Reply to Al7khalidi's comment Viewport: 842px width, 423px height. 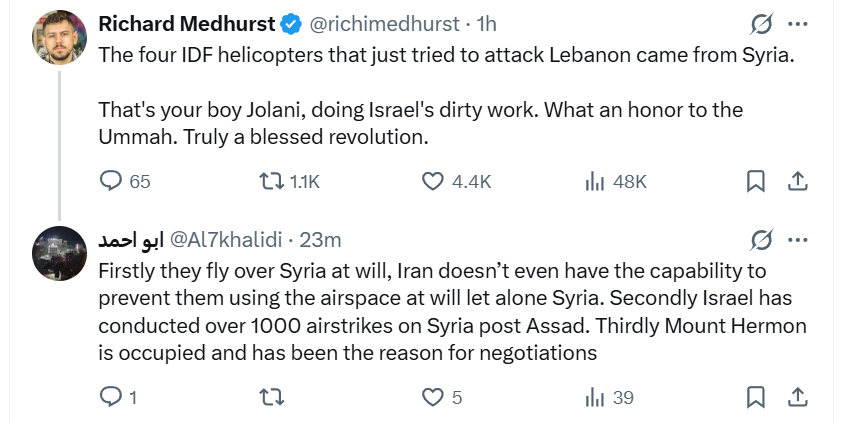tap(112, 397)
